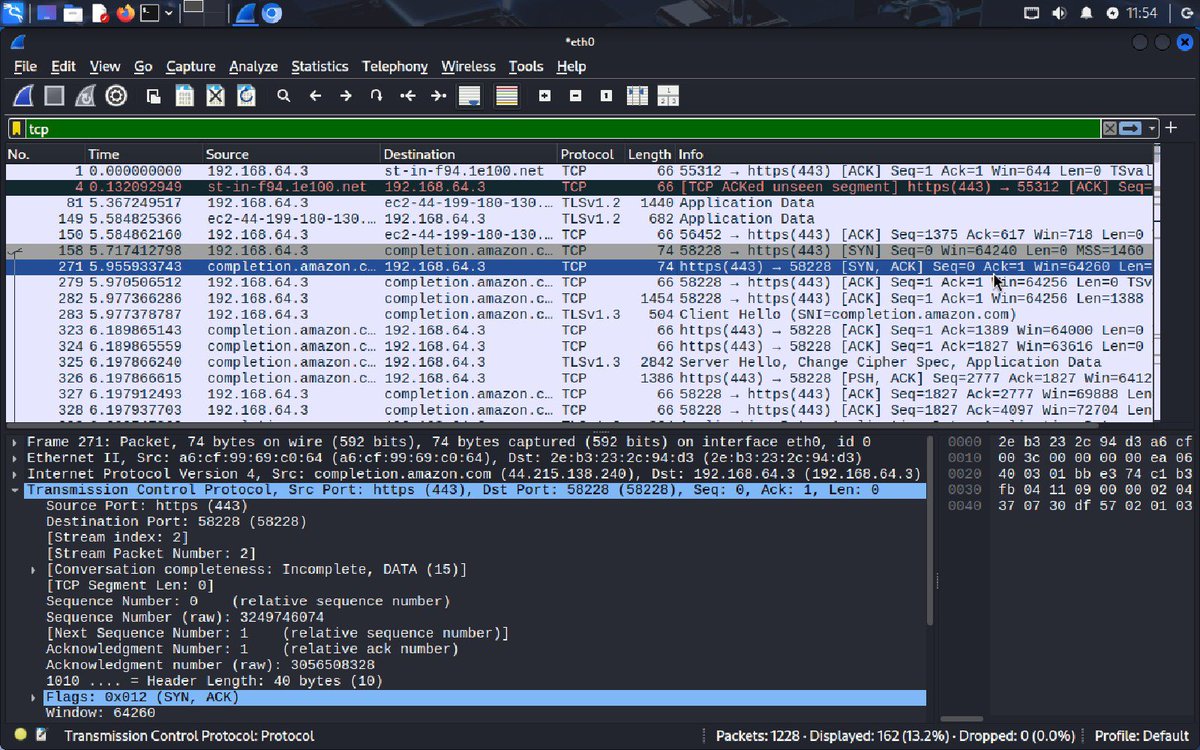The height and width of the screenshot is (750, 1200).
Task: Go to specified packet icon
Action: (x=377, y=96)
